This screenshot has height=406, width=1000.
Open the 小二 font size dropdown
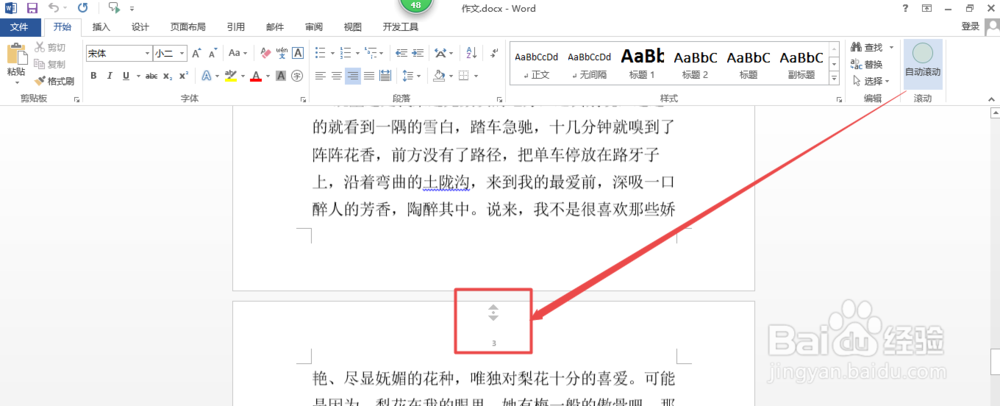183,54
